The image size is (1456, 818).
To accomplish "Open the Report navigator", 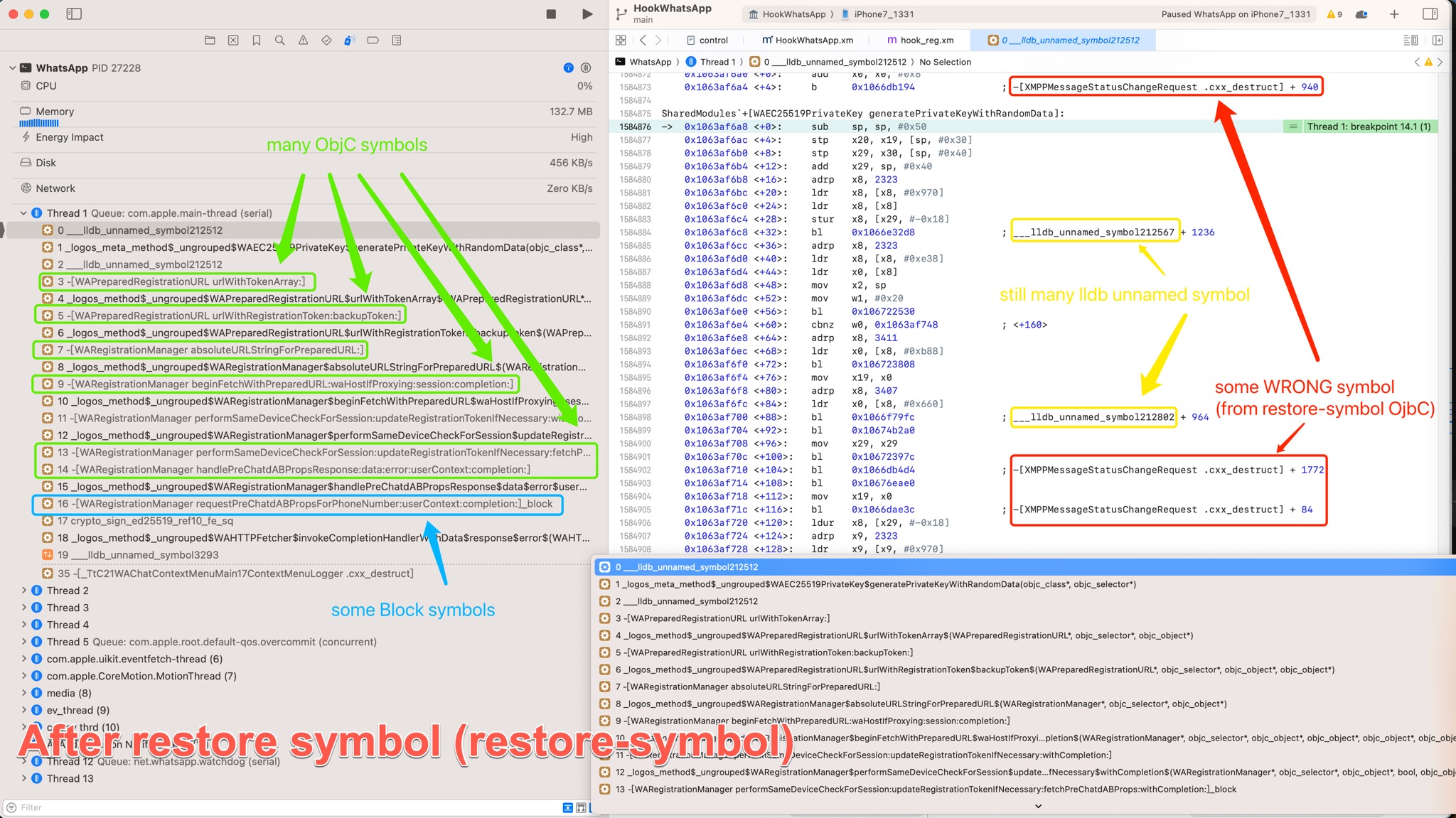I will coord(397,41).
